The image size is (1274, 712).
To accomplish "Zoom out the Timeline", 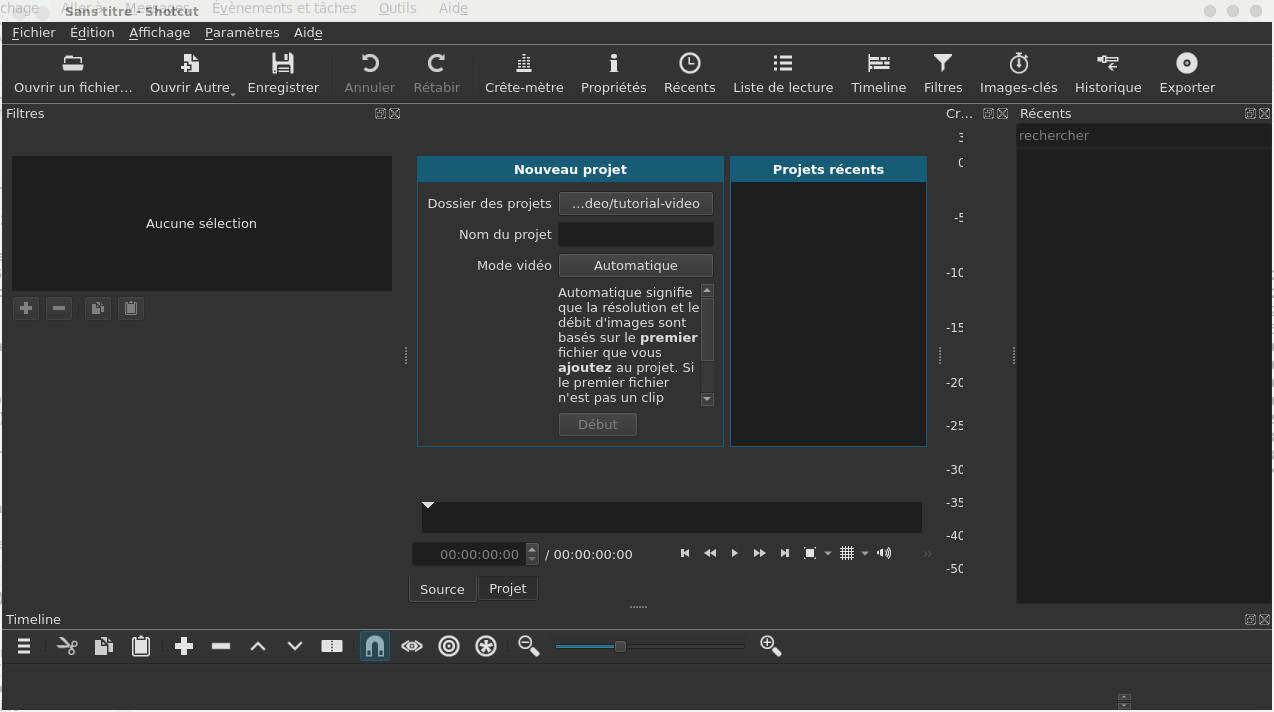I will (529, 646).
